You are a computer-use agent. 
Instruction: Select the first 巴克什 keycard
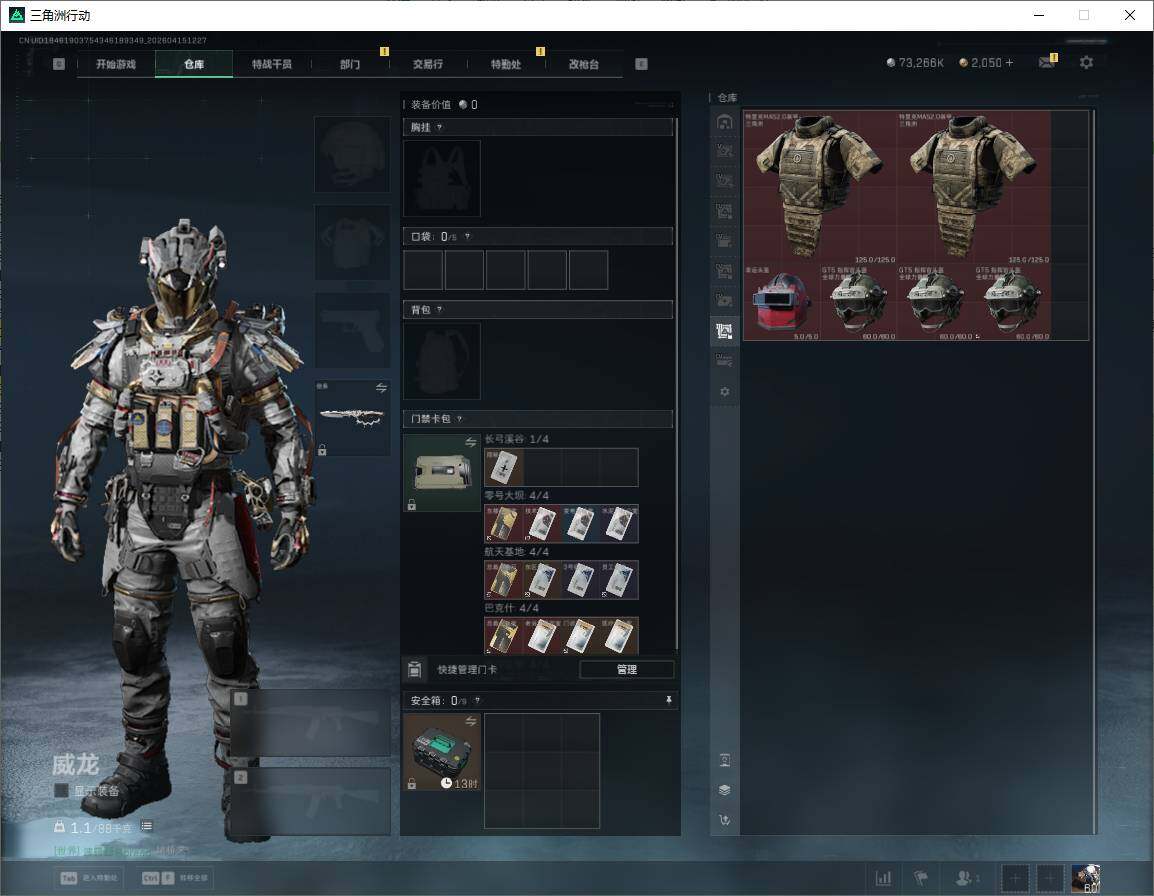pyautogui.click(x=504, y=636)
